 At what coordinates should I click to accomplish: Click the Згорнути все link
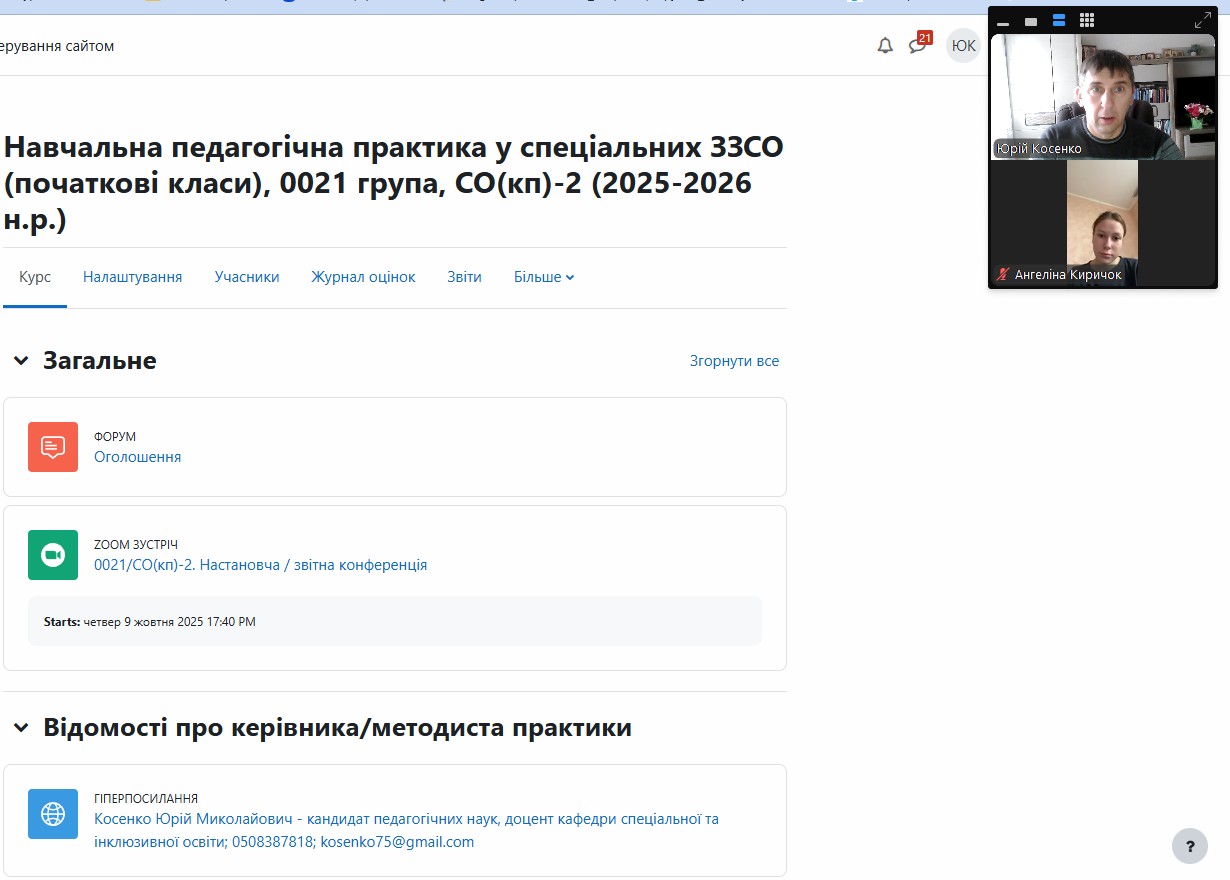(734, 361)
